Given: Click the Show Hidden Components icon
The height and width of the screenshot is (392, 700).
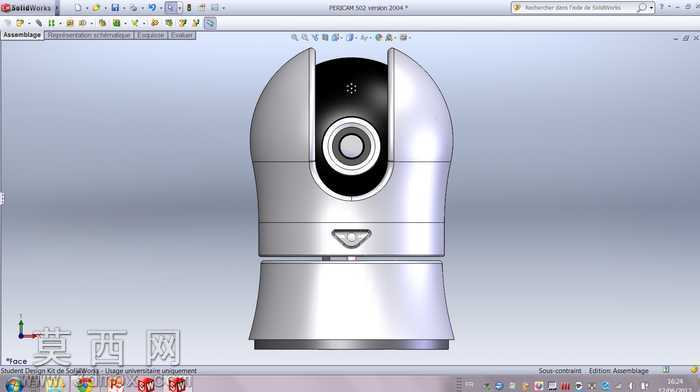Looking at the screenshot, I should pyautogui.click(x=102, y=23).
